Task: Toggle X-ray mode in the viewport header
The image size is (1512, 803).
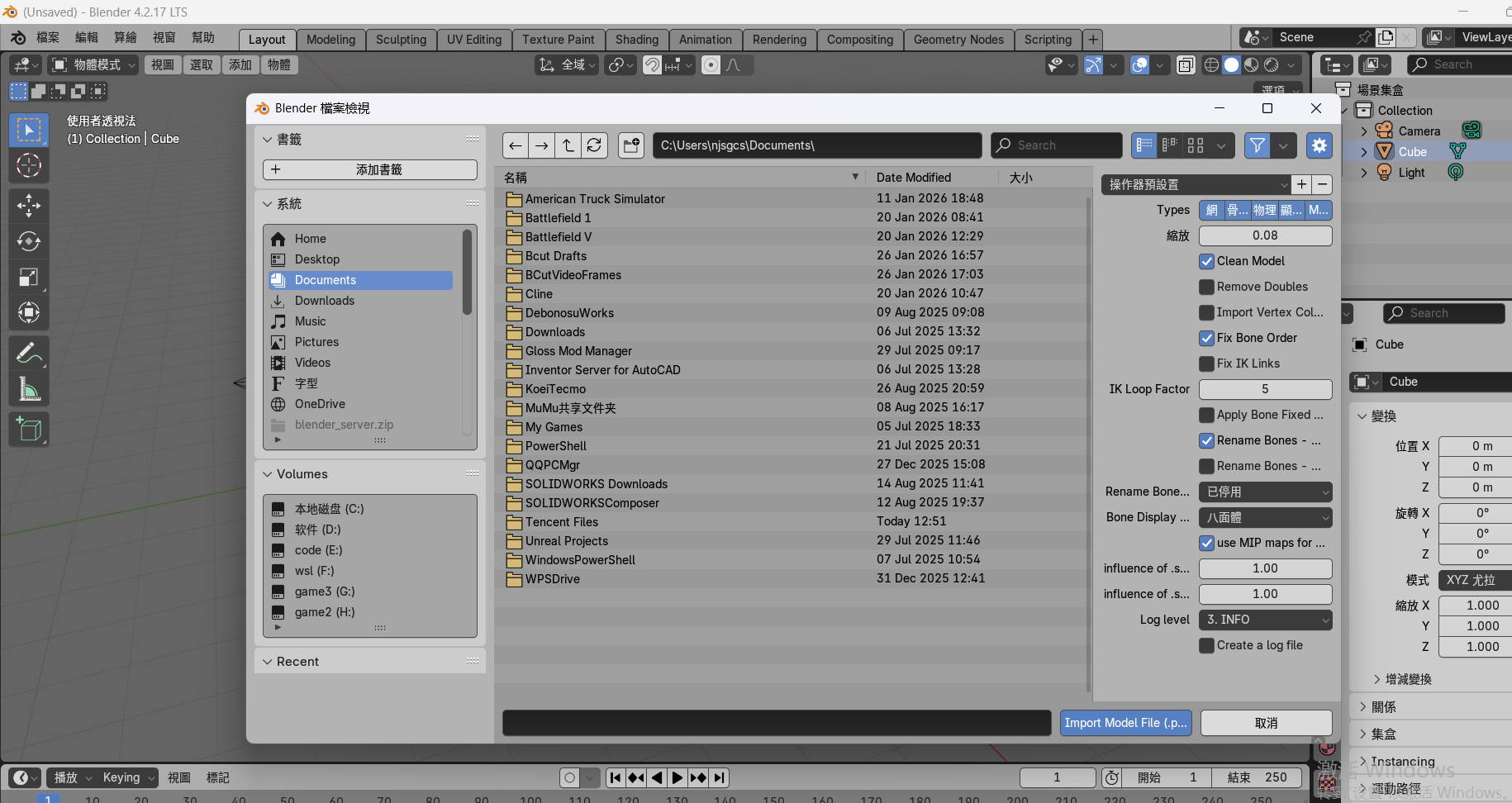Action: (1186, 65)
